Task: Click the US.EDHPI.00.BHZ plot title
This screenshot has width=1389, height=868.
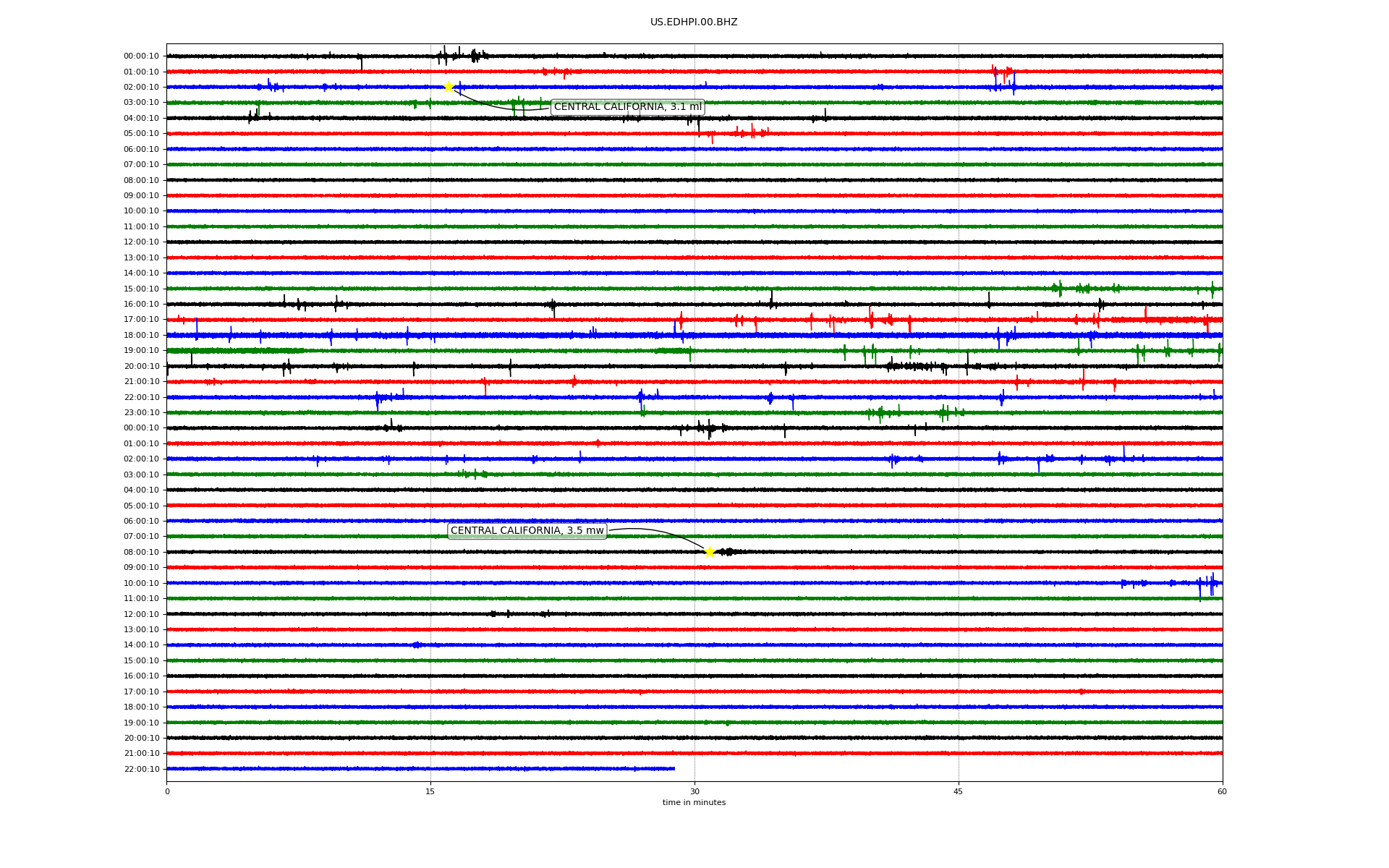Action: pos(694,22)
